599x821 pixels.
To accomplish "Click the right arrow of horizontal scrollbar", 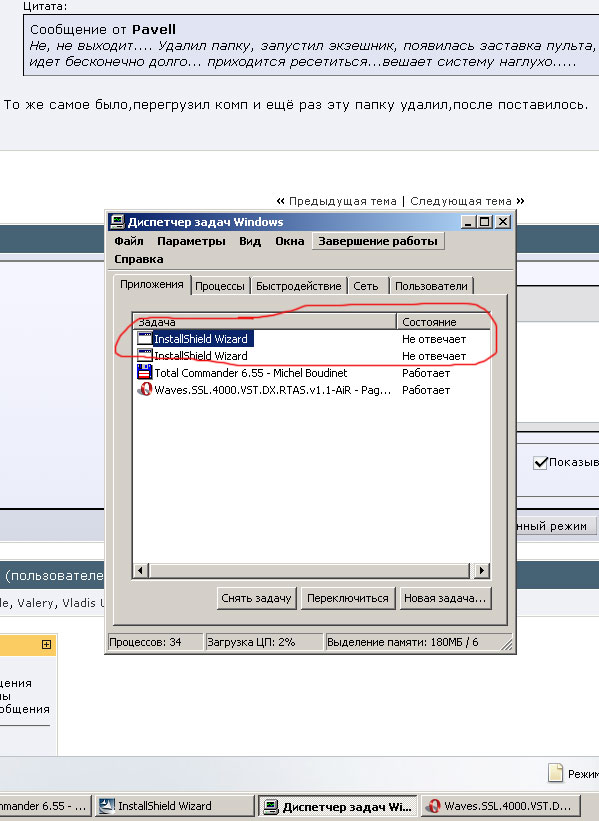I will pos(481,570).
